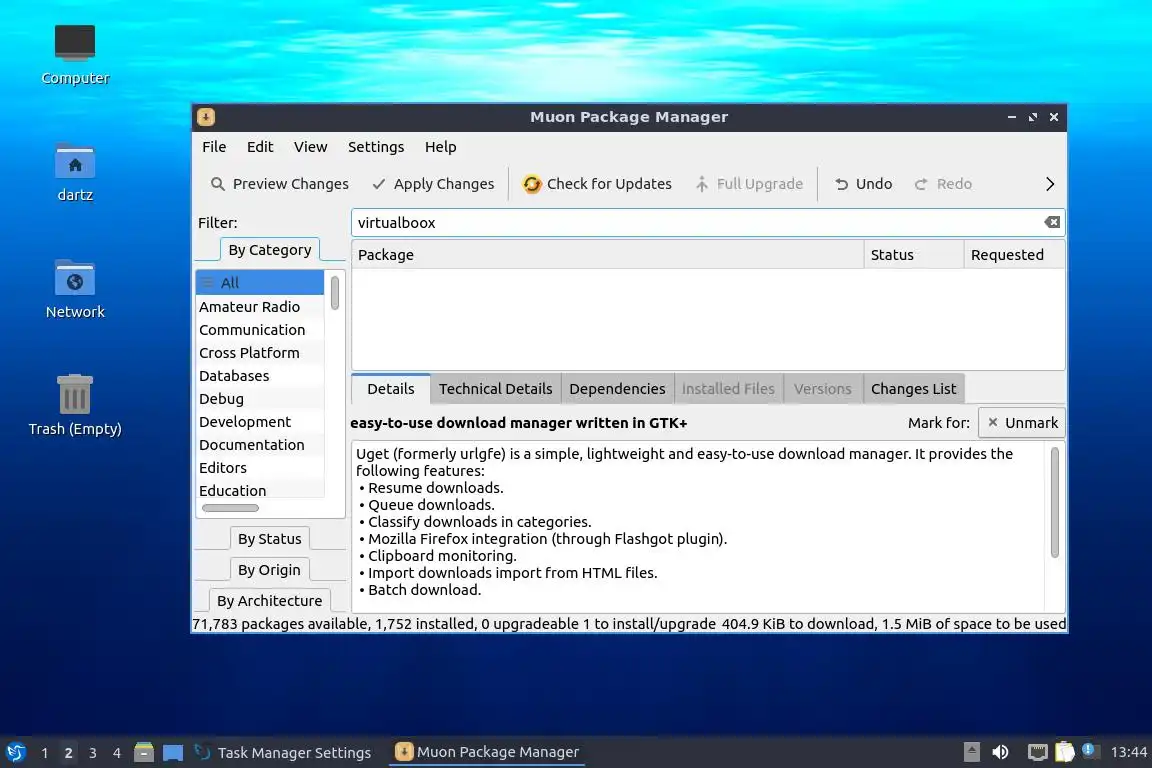Open the Dependencies tab
The height and width of the screenshot is (768, 1152).
tap(617, 389)
